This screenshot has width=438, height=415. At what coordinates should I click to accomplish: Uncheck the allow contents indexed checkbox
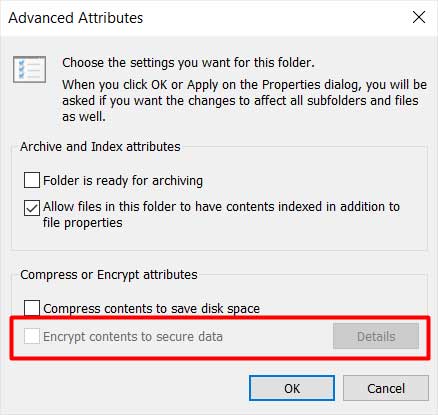pos(32,208)
